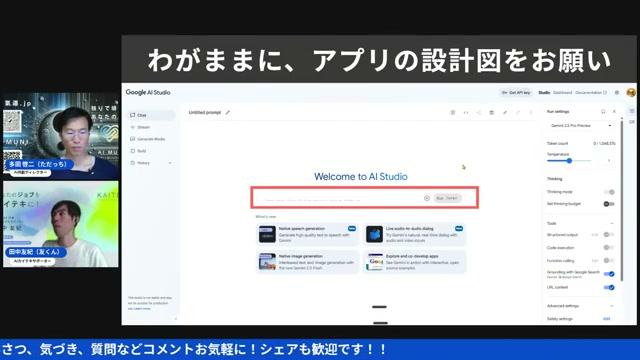Open the more options vertical dots menu
This screenshot has height=360, width=640.
(x=531, y=112)
